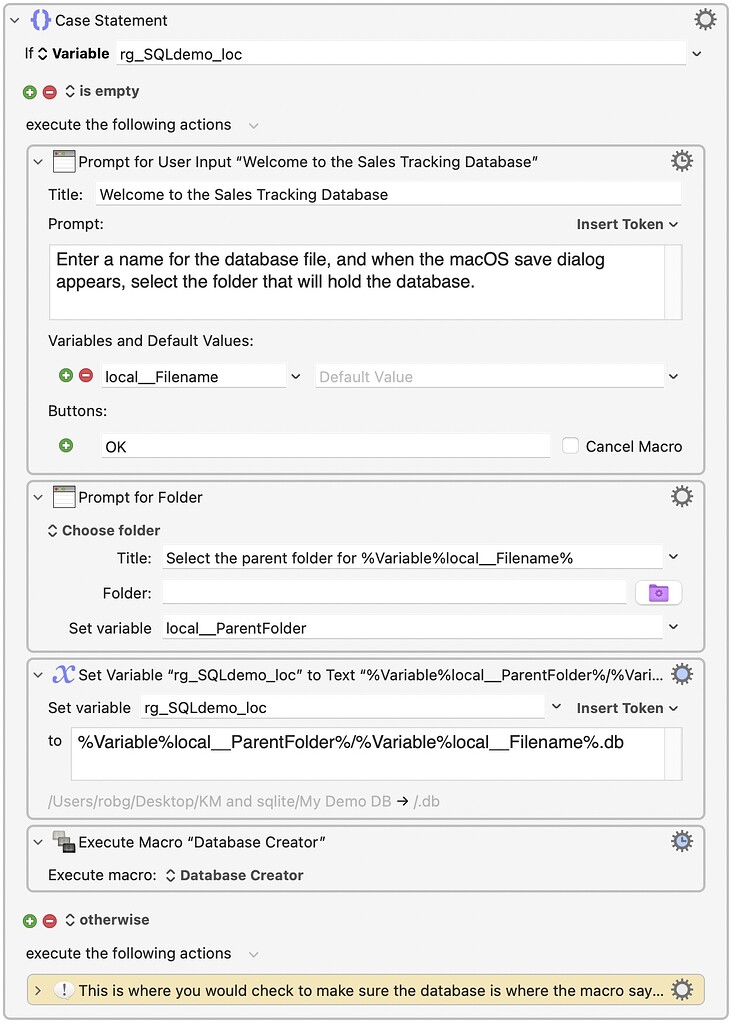
Task: Open Insert Token menu in Prompt section
Action: (627, 224)
